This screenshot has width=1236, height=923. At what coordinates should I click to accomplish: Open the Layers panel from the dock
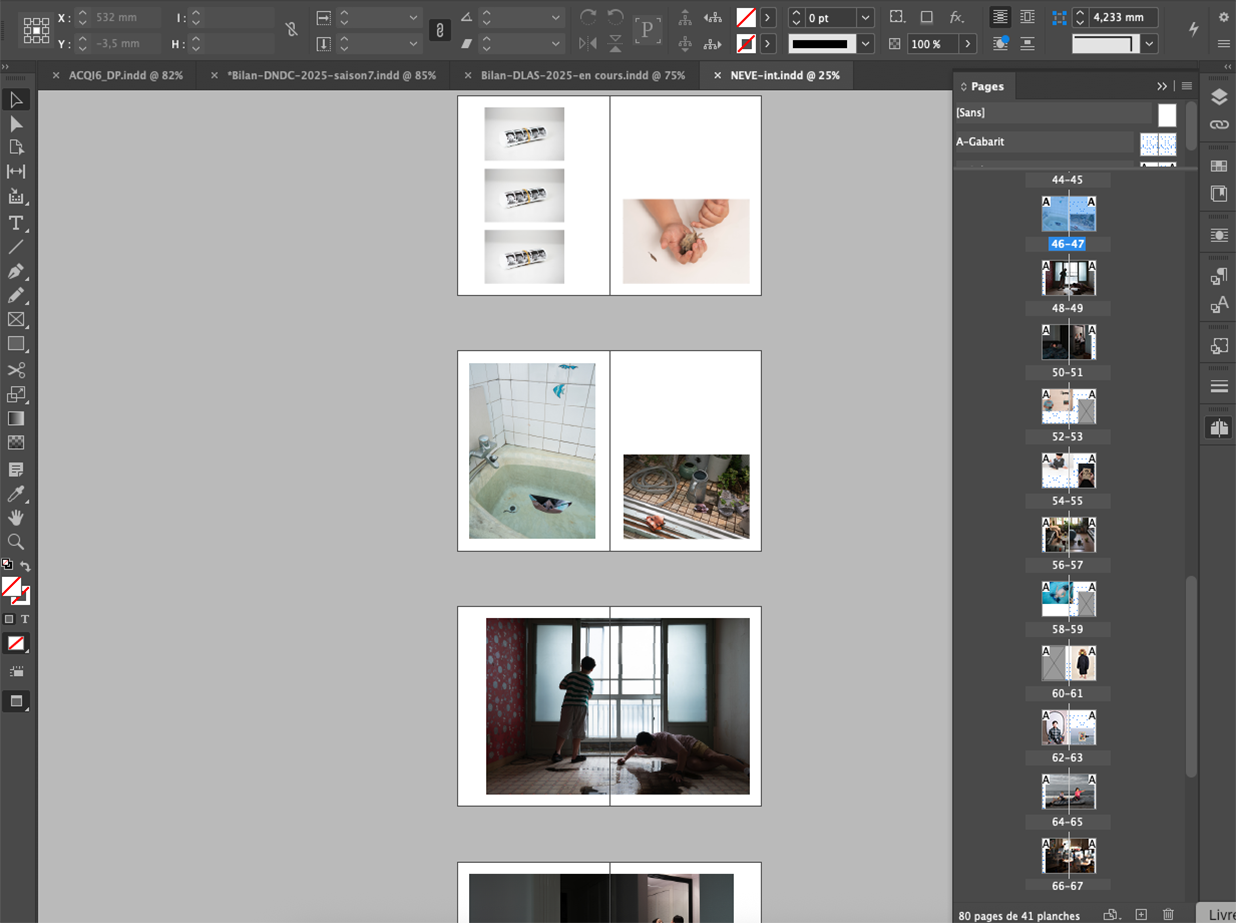tap(1218, 97)
